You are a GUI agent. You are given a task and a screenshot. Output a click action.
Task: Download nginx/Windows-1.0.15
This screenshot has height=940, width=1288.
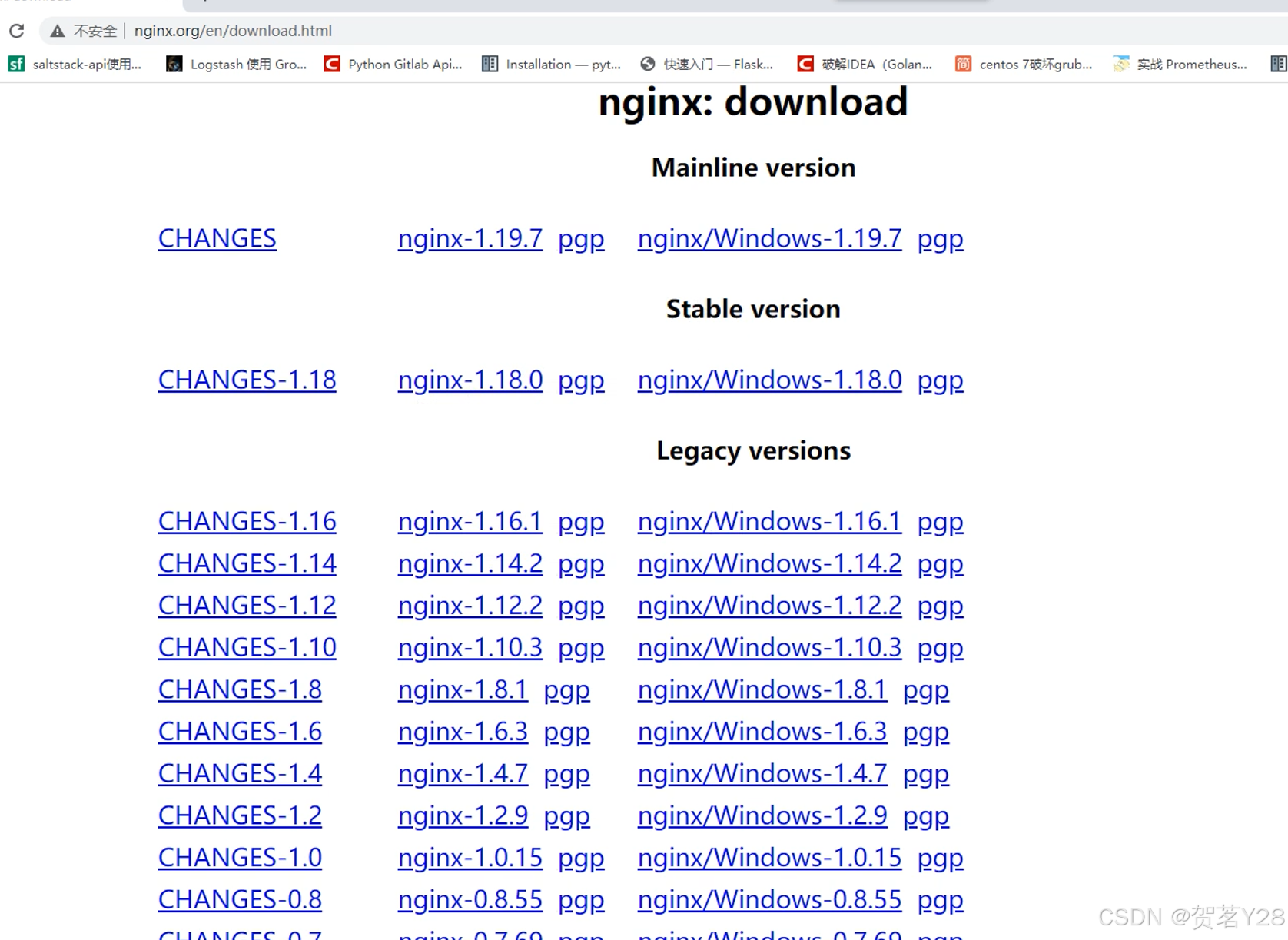tap(769, 858)
